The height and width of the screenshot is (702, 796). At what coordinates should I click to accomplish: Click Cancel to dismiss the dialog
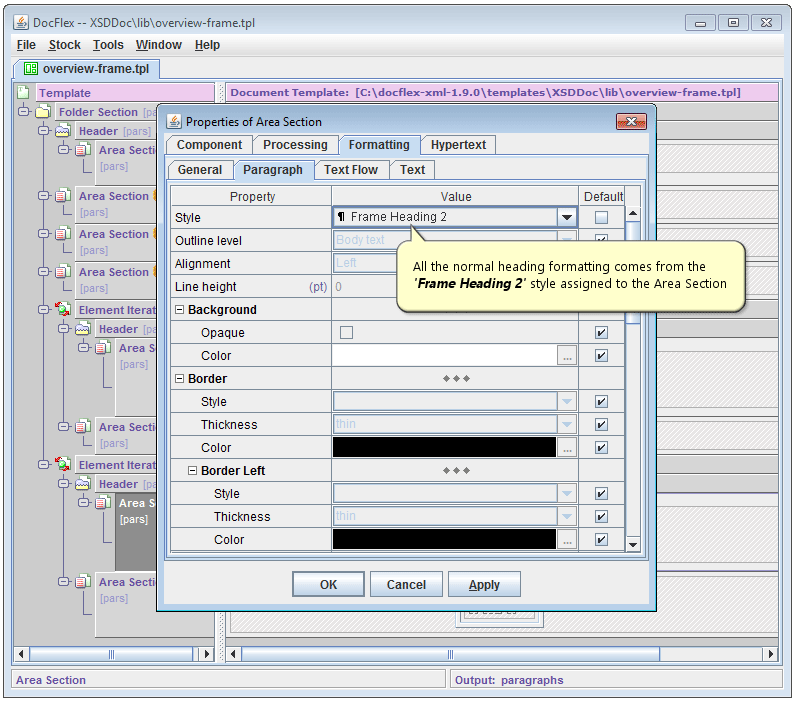[x=406, y=585]
